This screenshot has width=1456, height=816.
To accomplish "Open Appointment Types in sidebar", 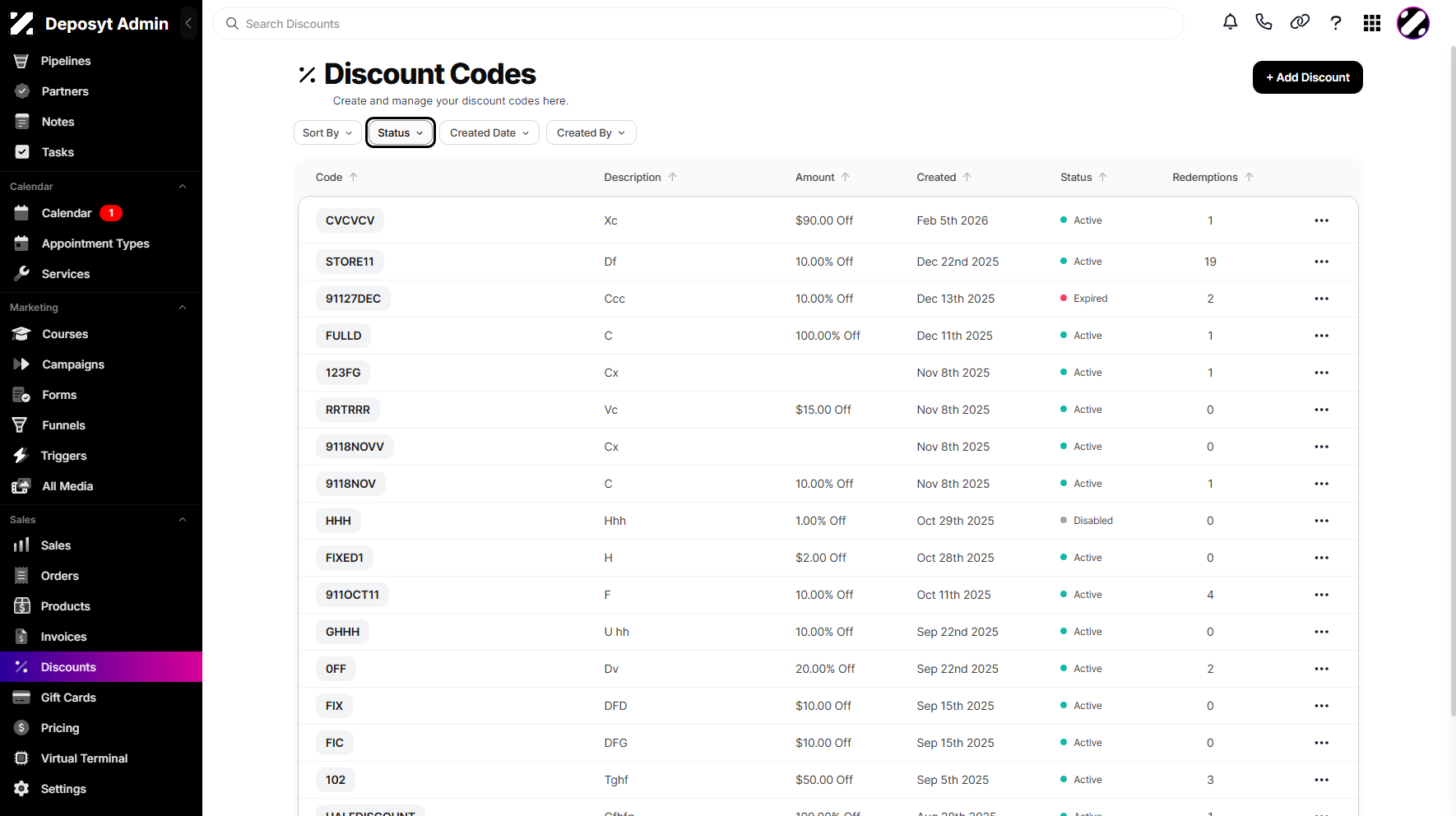I will tap(101, 243).
